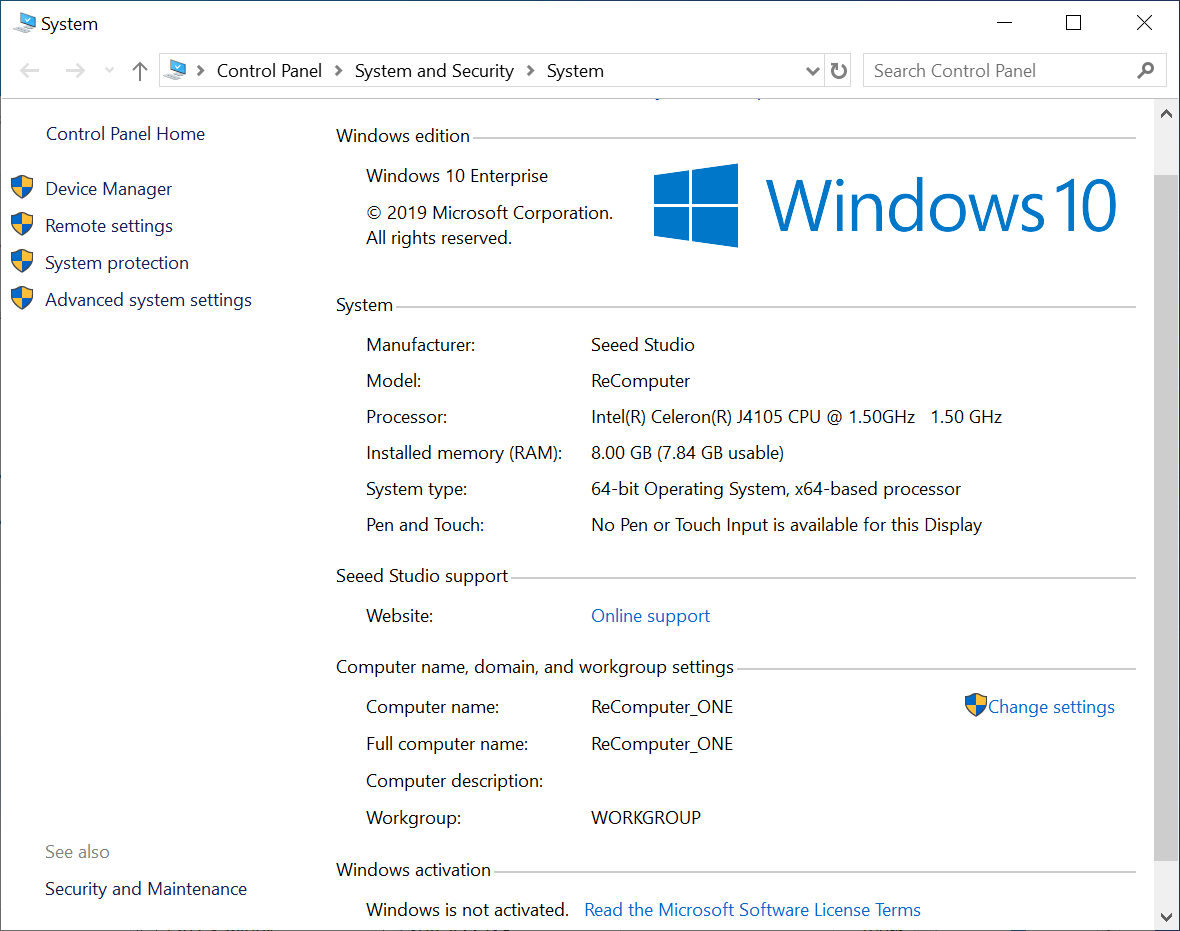Focus the Search Control Panel field
1180x931 pixels.
click(1014, 71)
